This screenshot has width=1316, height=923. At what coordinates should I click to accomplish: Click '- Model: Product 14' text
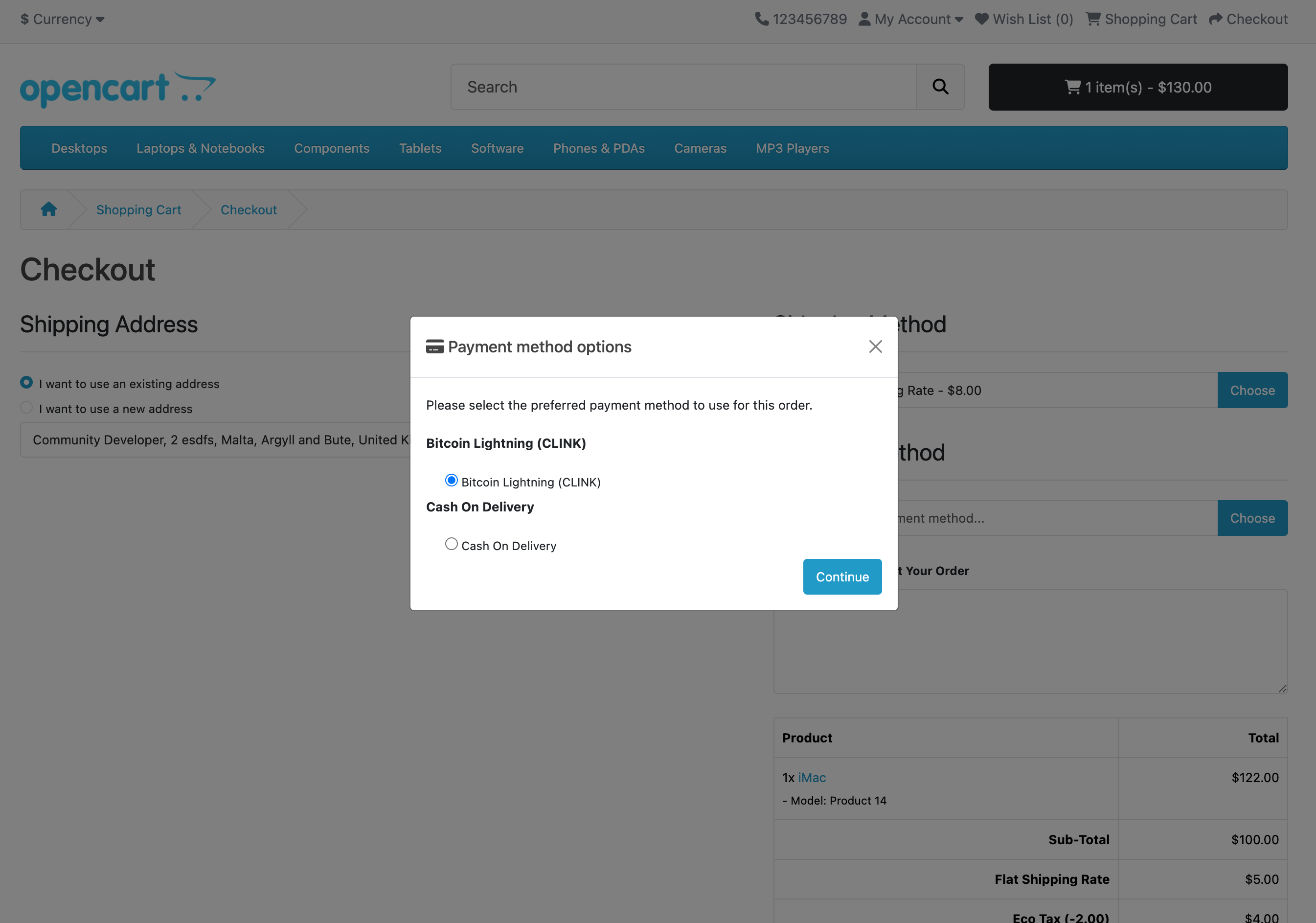tap(834, 801)
